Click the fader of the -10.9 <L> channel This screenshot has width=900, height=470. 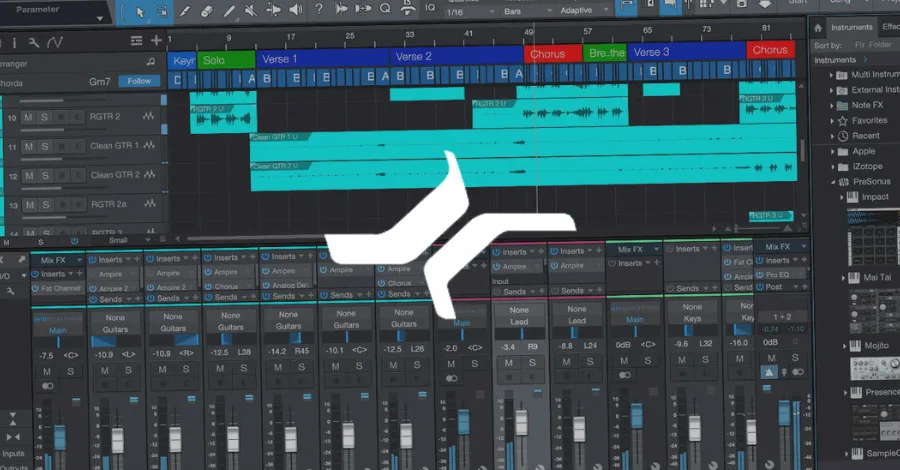pos(117,440)
